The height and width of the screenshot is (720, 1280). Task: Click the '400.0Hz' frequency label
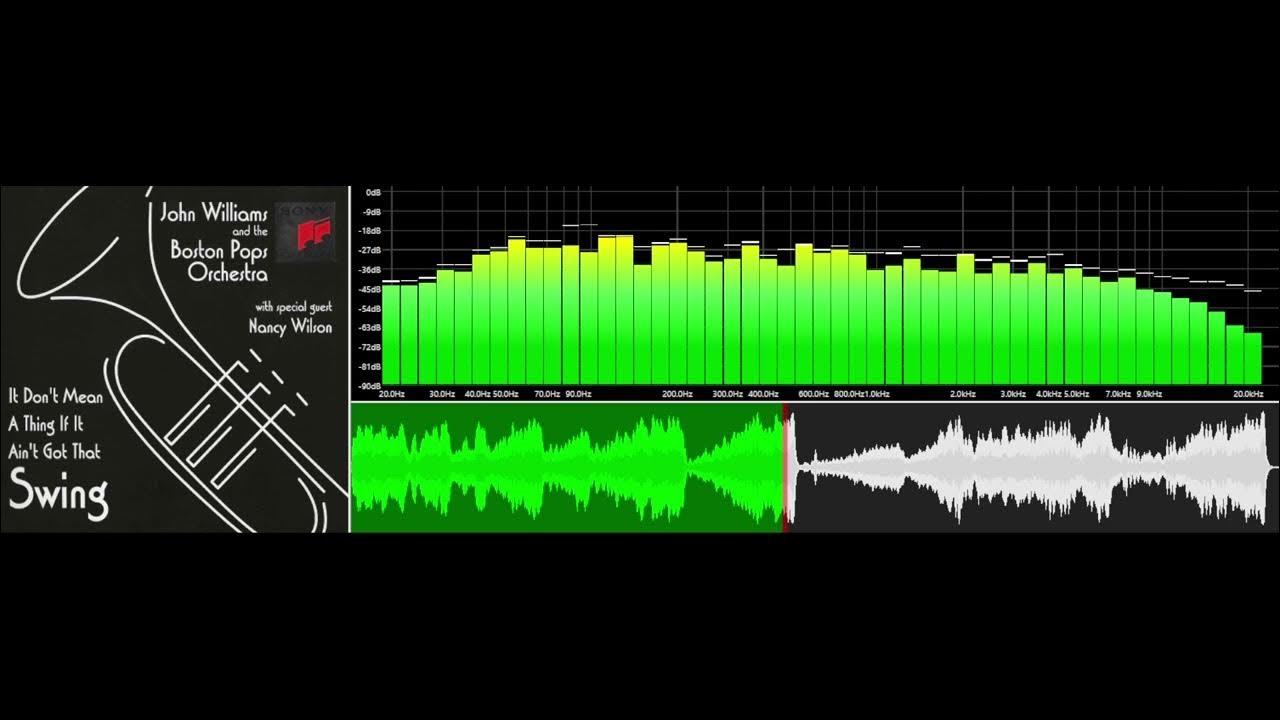(x=763, y=395)
